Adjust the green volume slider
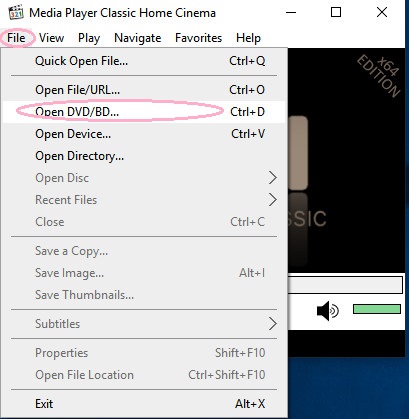Viewport: 409px width, 419px height. (x=377, y=309)
